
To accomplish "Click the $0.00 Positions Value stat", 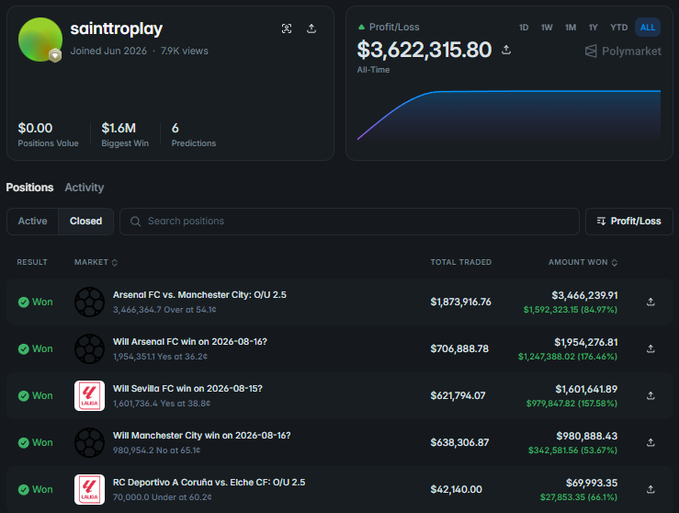I will point(48,134).
